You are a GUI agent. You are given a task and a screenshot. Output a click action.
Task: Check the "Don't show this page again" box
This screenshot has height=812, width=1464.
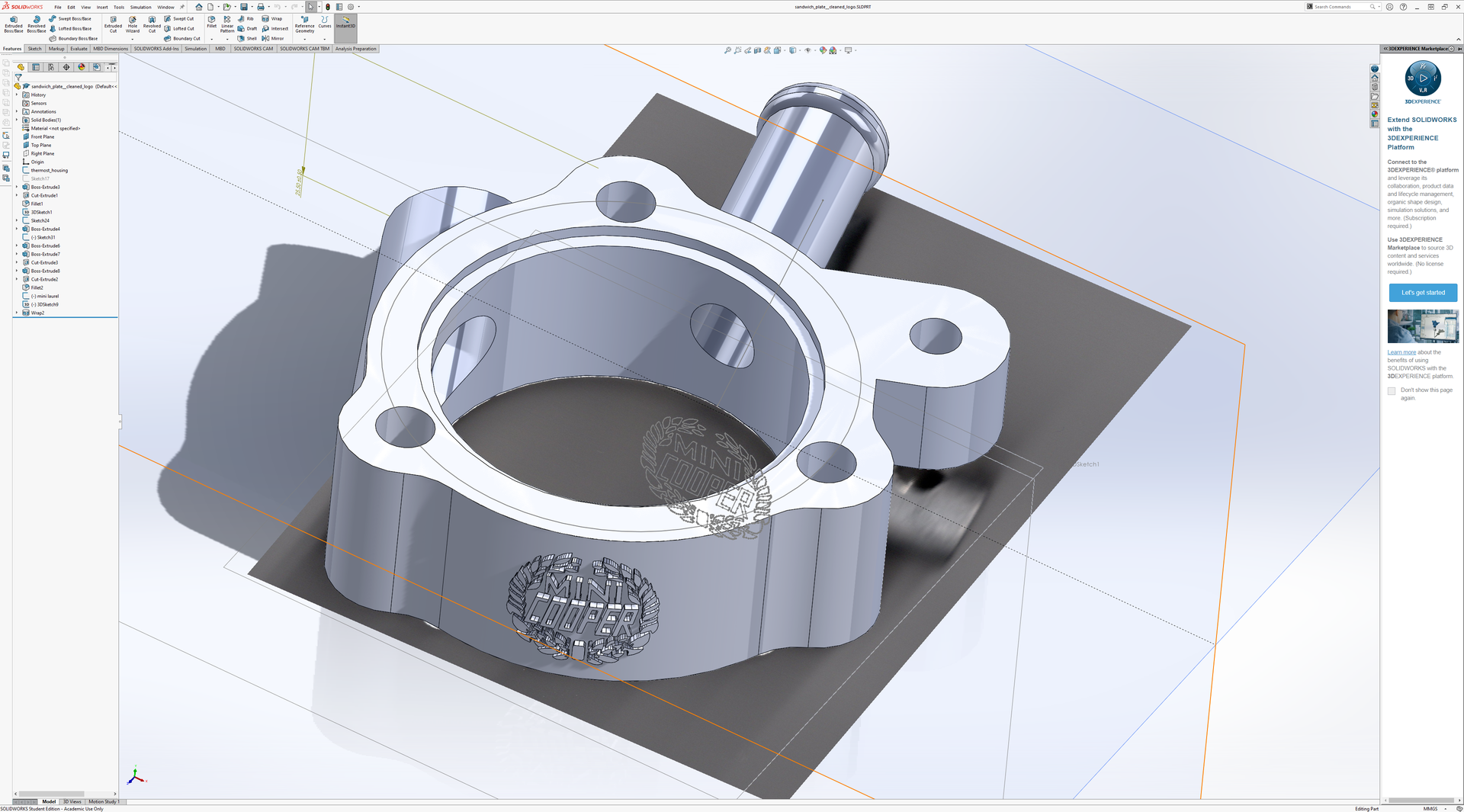[x=1392, y=391]
